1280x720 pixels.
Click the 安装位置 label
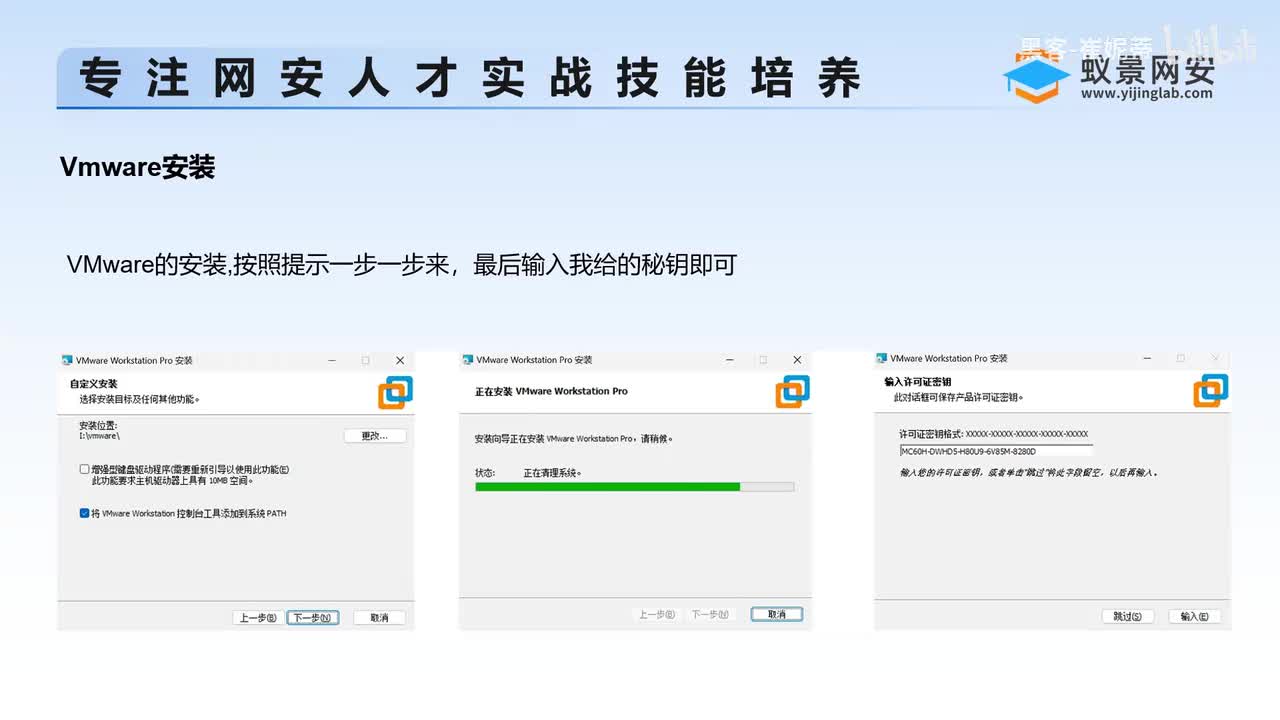click(100, 425)
